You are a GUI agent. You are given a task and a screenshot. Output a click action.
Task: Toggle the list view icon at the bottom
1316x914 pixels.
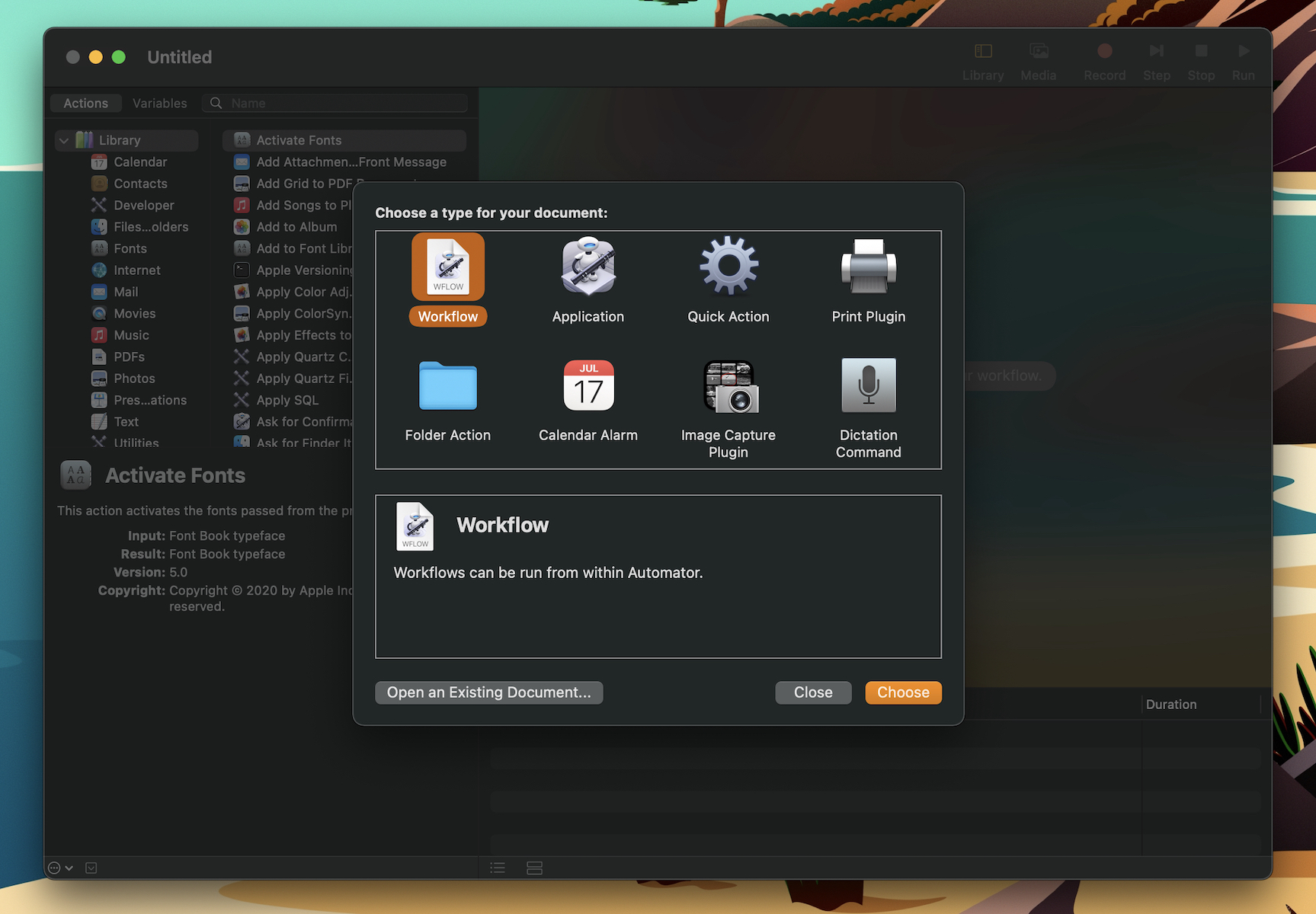(497, 868)
